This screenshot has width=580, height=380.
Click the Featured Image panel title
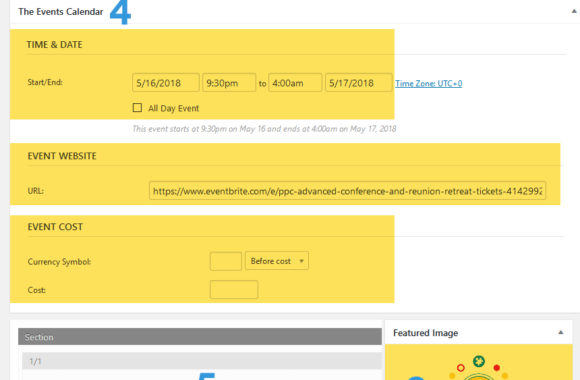pos(425,333)
